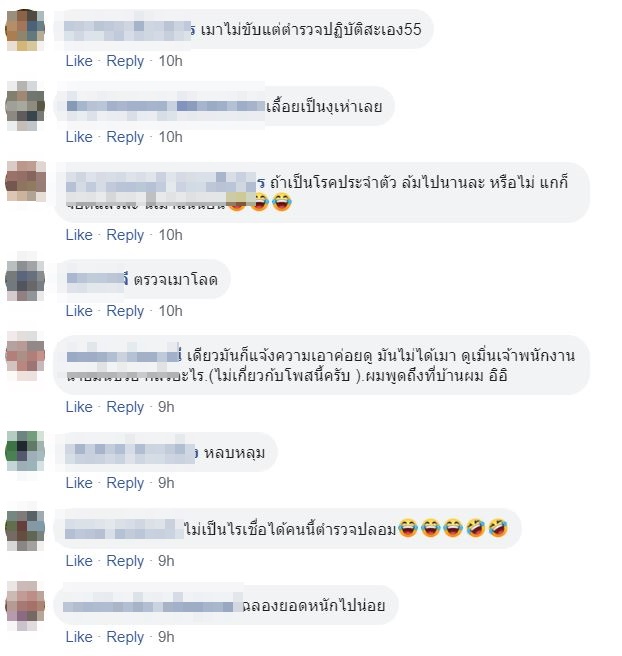Open avatar beside the ตรวจเมาโลด comment
Viewport: 622px width, 656px height.
coord(25,279)
